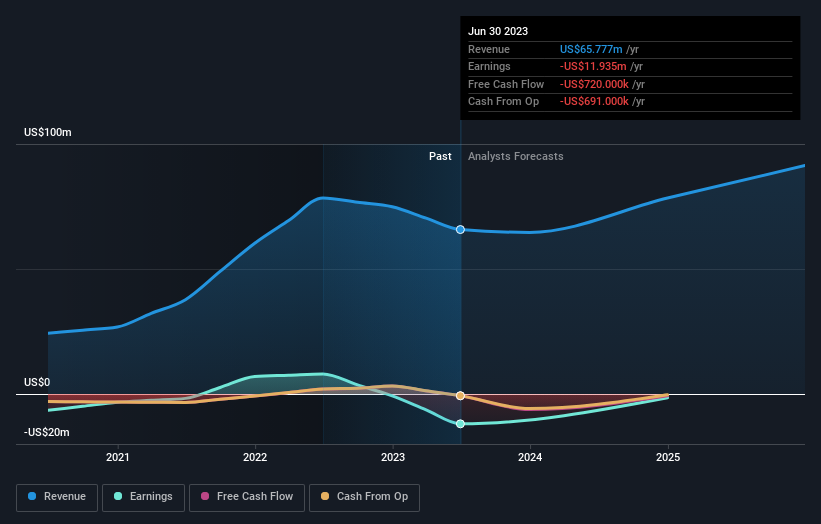Click the pink Free Cash Flow legend dot
This screenshot has width=821, height=524.
coord(205,496)
